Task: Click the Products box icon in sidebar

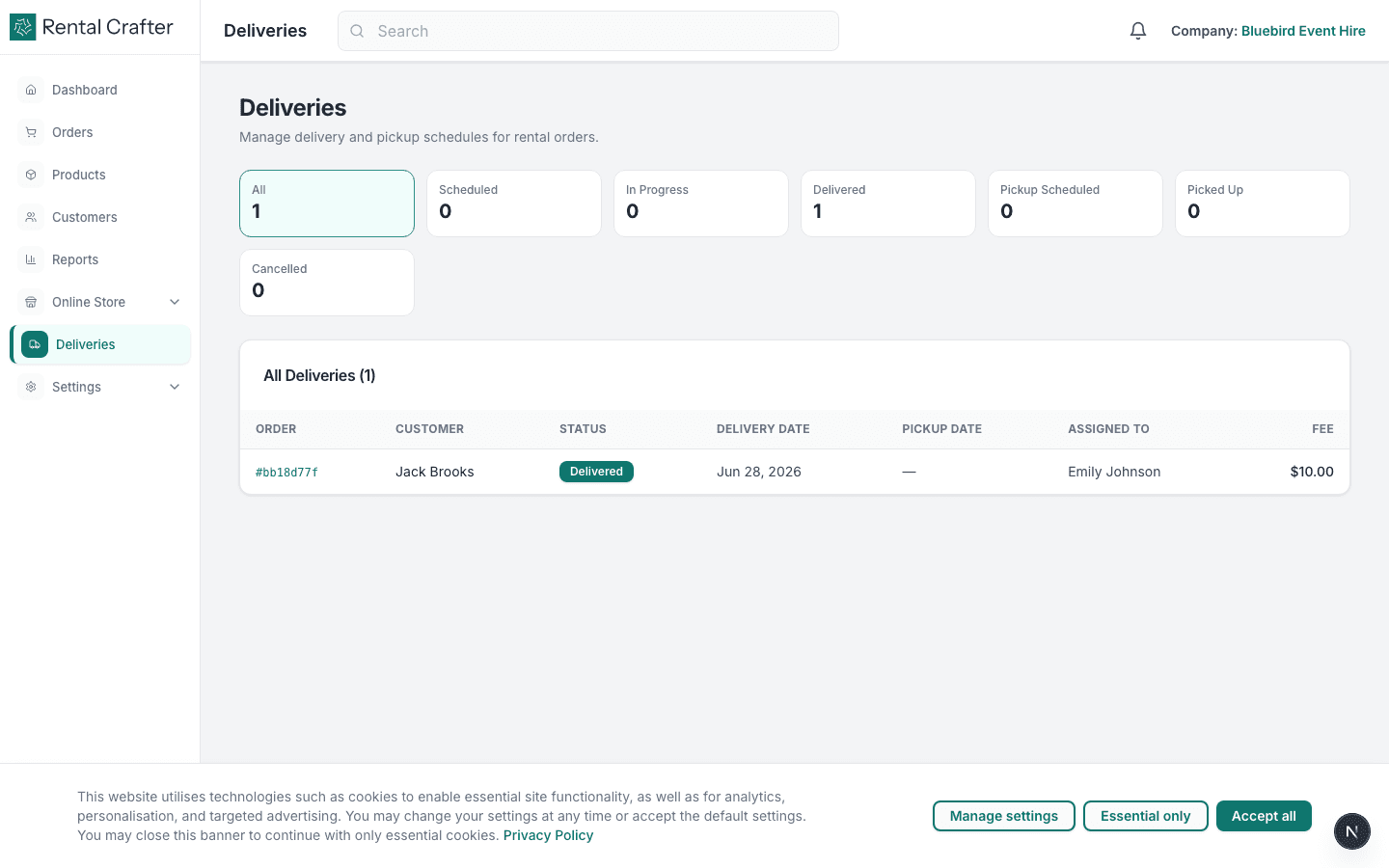Action: 31,175
